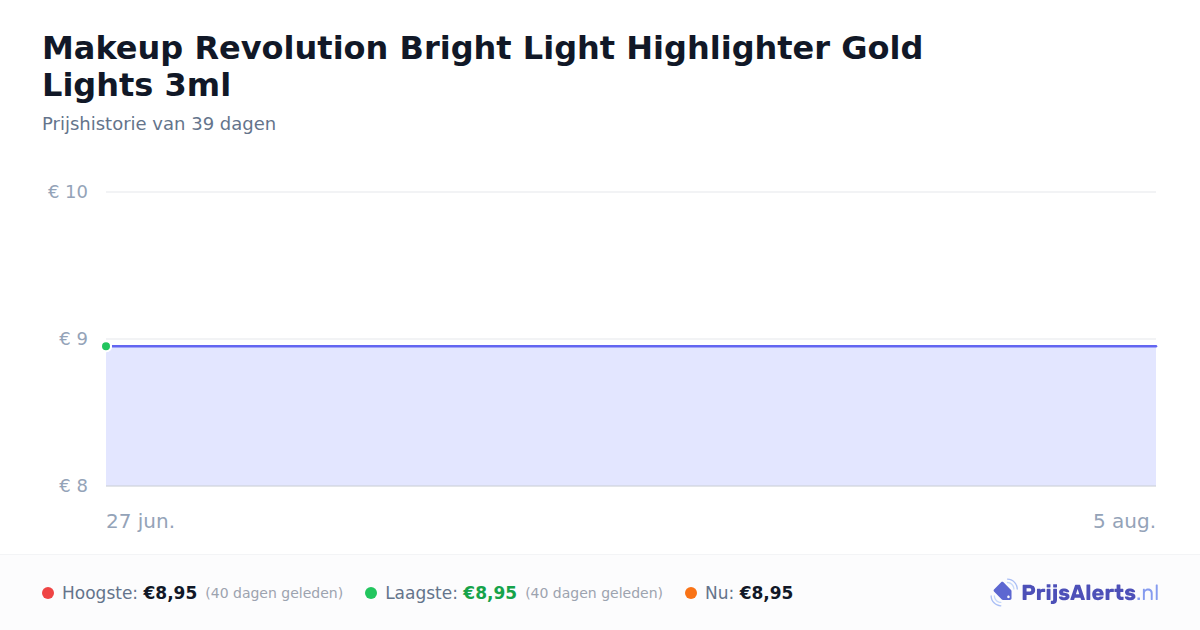The width and height of the screenshot is (1200, 630).
Task: Click the € 10 y-axis label
Action: (x=67, y=192)
